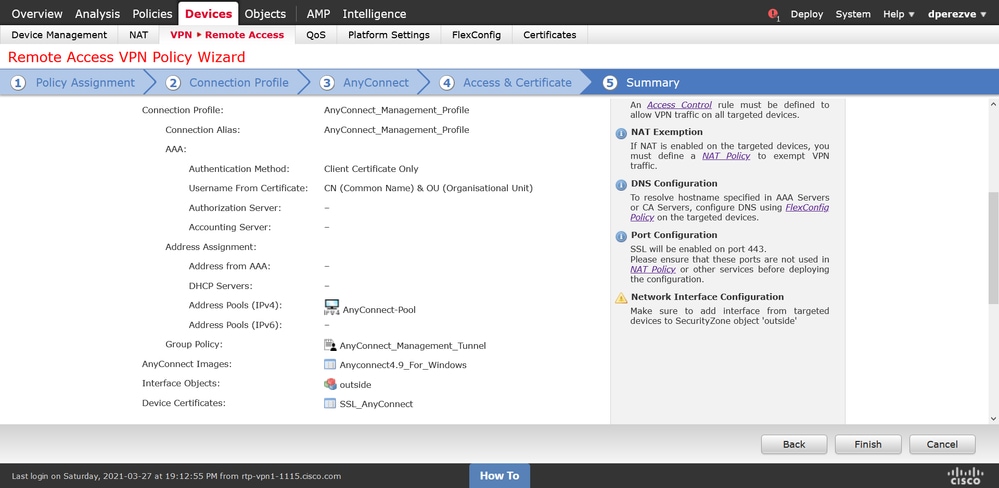999x488 pixels.
Task: Click the NAT Exemption info icon
Action: 621,133
